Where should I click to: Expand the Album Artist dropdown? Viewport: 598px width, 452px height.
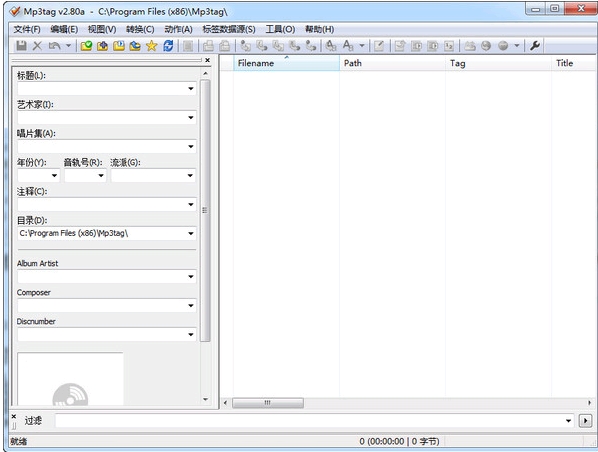pyautogui.click(x=191, y=277)
